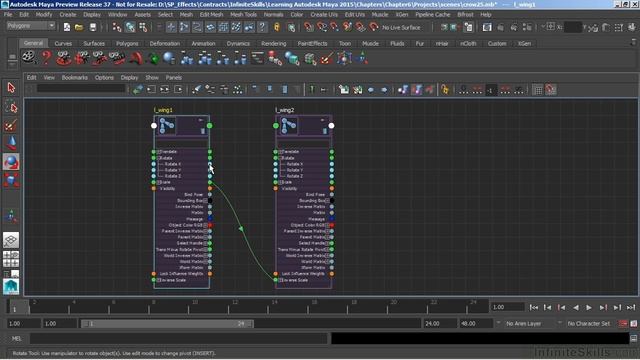
Task: Click the MEL command line input field
Action: tap(178, 338)
